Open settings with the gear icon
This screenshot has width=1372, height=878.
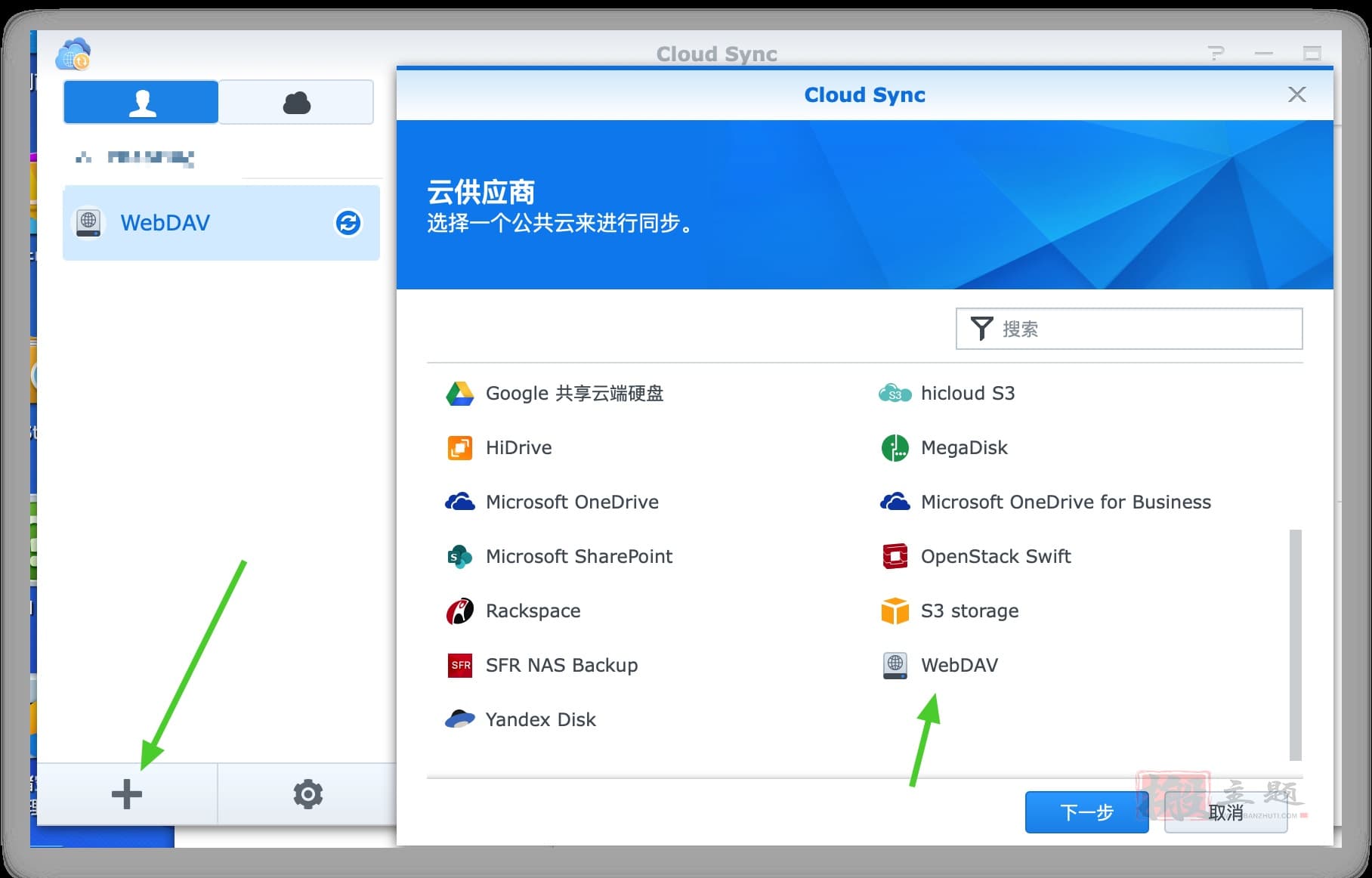pos(308,794)
